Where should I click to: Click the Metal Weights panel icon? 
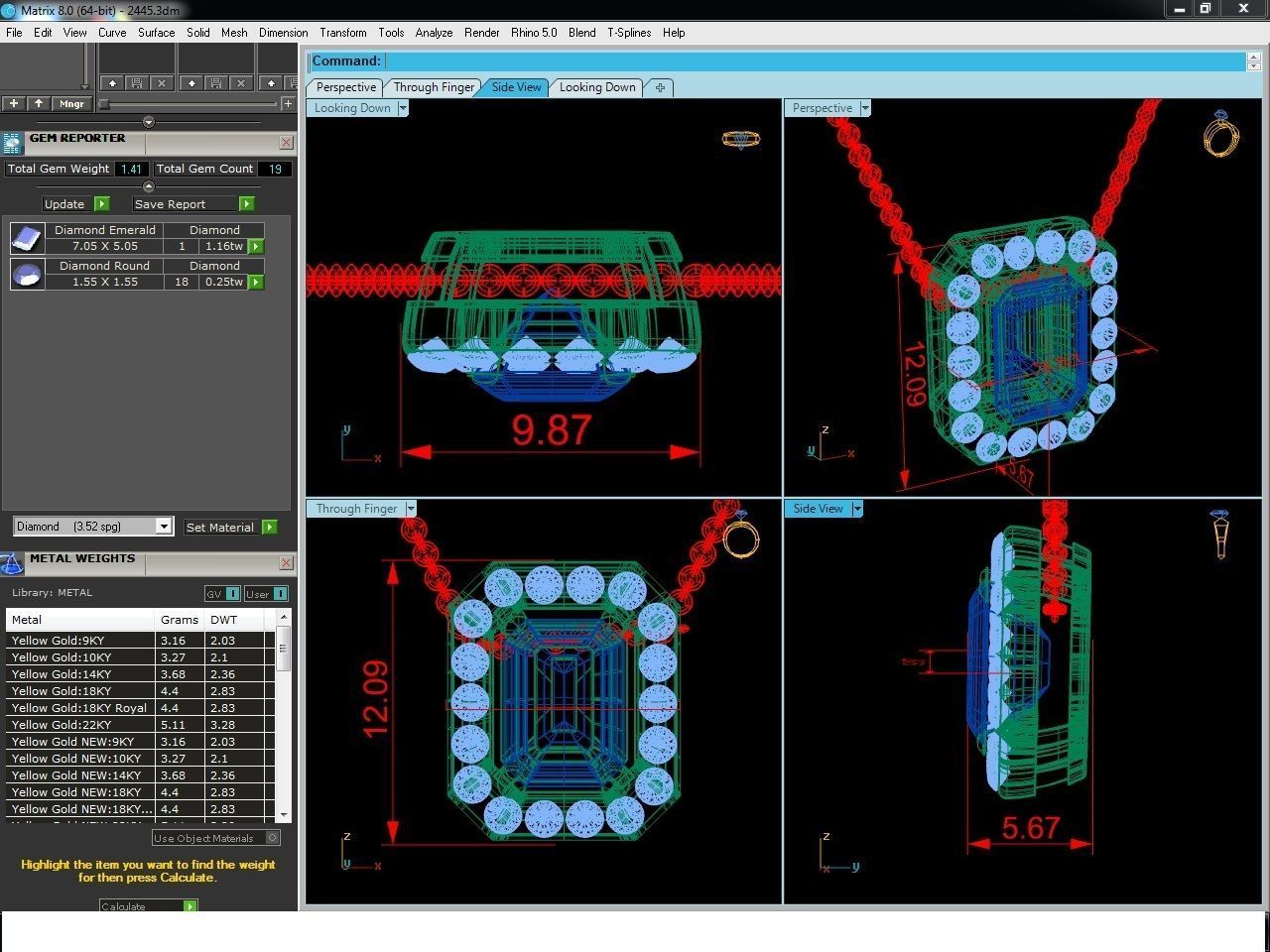click(12, 563)
